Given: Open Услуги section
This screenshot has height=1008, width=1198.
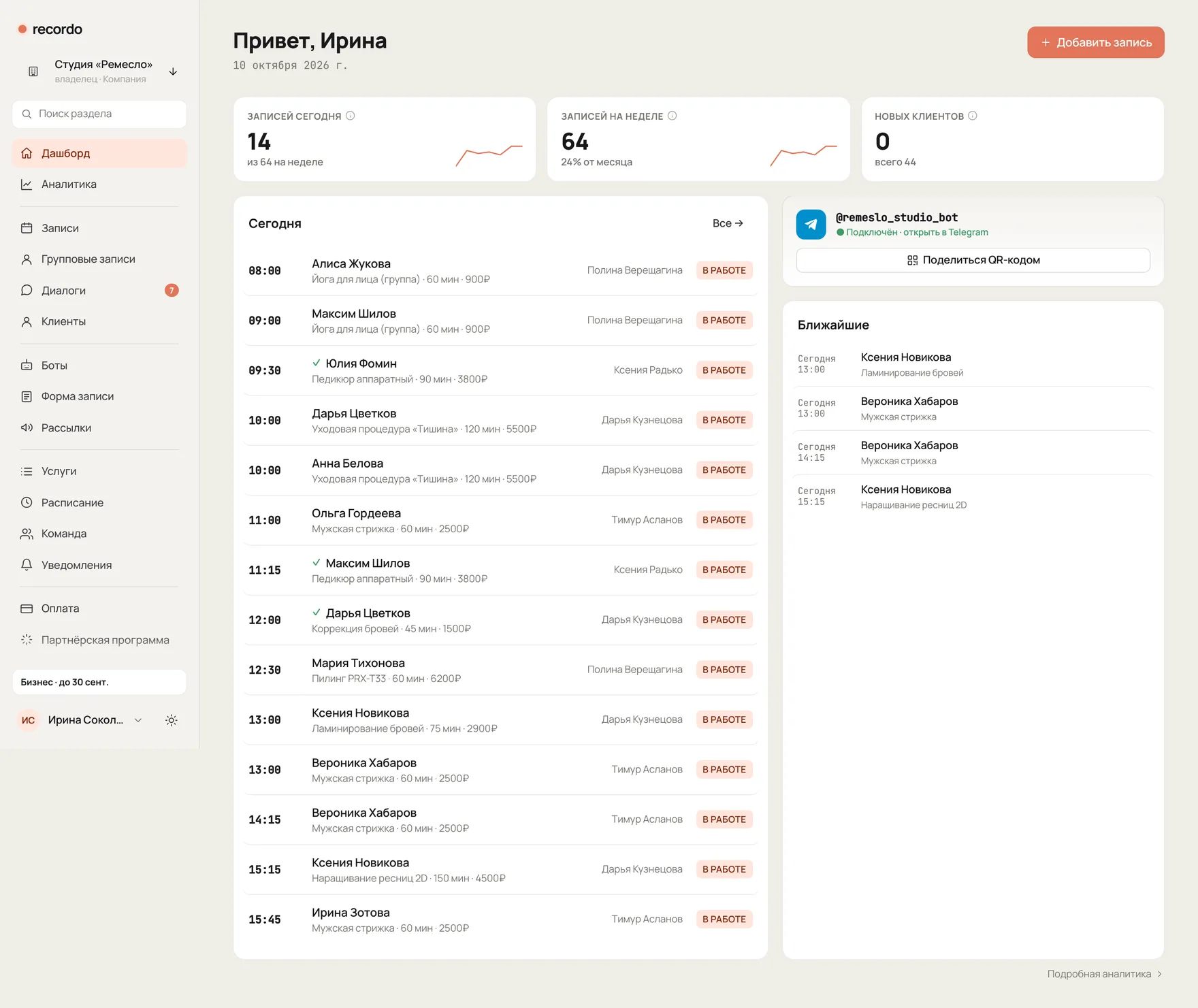Looking at the screenshot, I should pyautogui.click(x=99, y=472).
